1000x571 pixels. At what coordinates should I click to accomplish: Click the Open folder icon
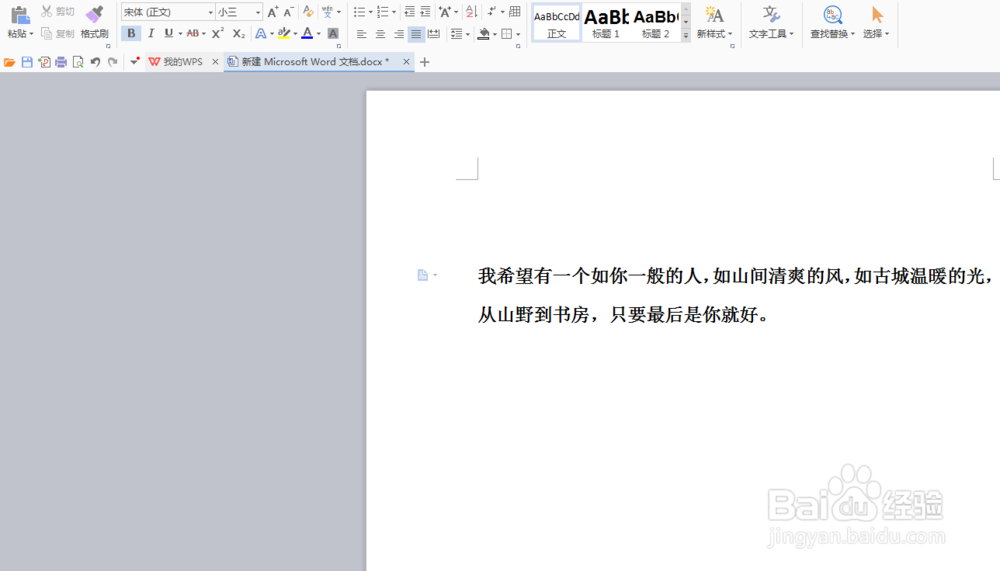pyautogui.click(x=9, y=62)
